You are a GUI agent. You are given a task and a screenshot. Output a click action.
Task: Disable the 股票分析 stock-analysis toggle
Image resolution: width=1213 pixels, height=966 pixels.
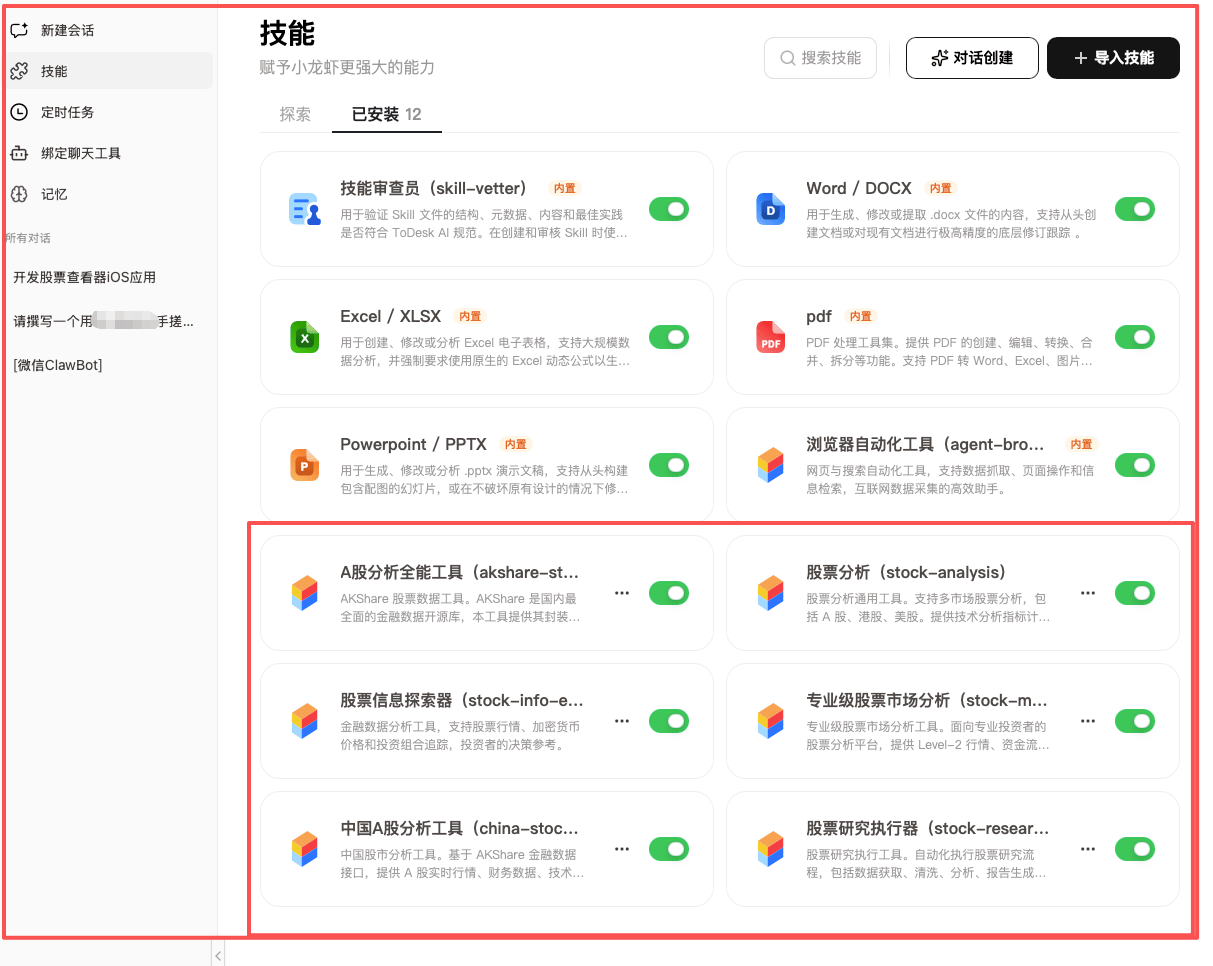coord(1135,593)
